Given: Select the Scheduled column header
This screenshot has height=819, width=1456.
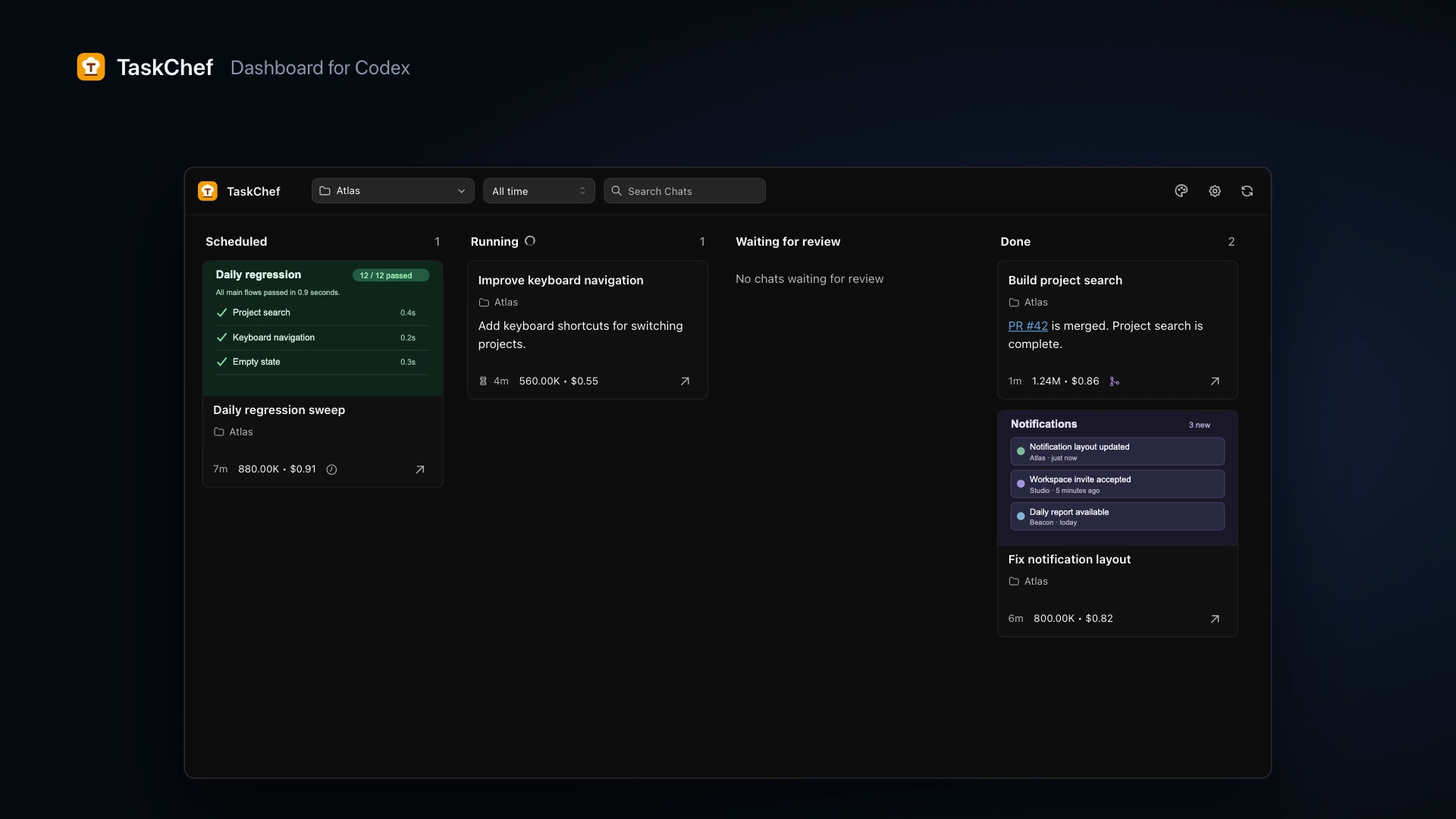Looking at the screenshot, I should [236, 241].
